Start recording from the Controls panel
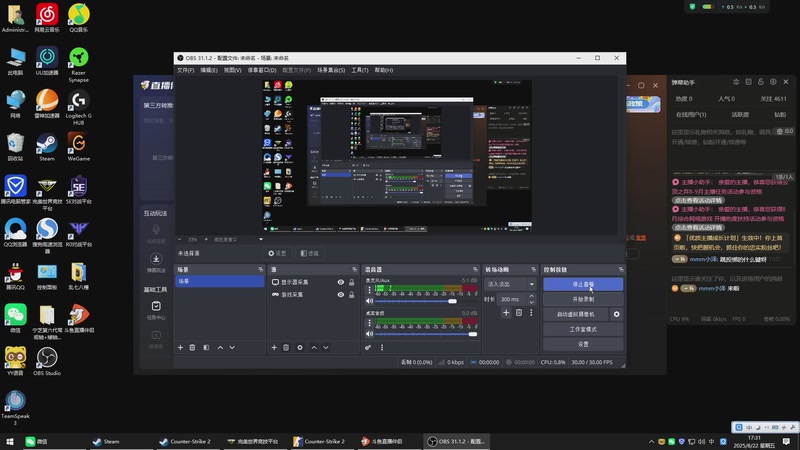The height and width of the screenshot is (450, 800). [583, 299]
